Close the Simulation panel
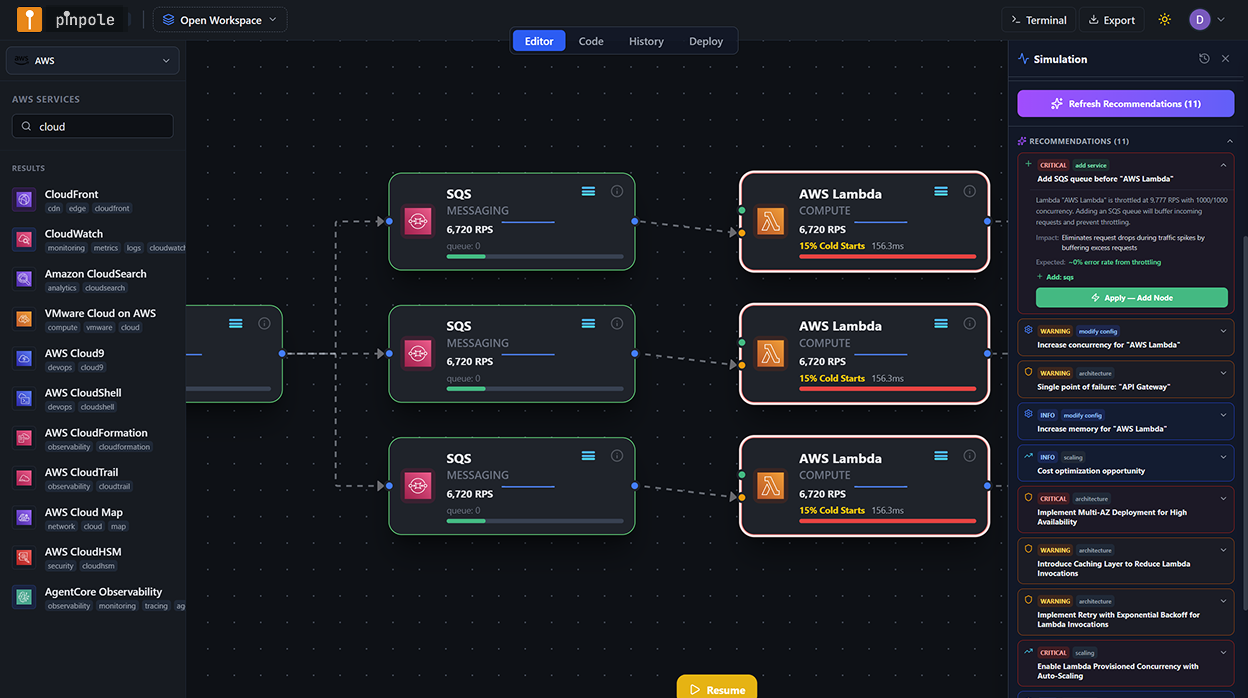Viewport: 1248px width, 698px height. (1225, 59)
